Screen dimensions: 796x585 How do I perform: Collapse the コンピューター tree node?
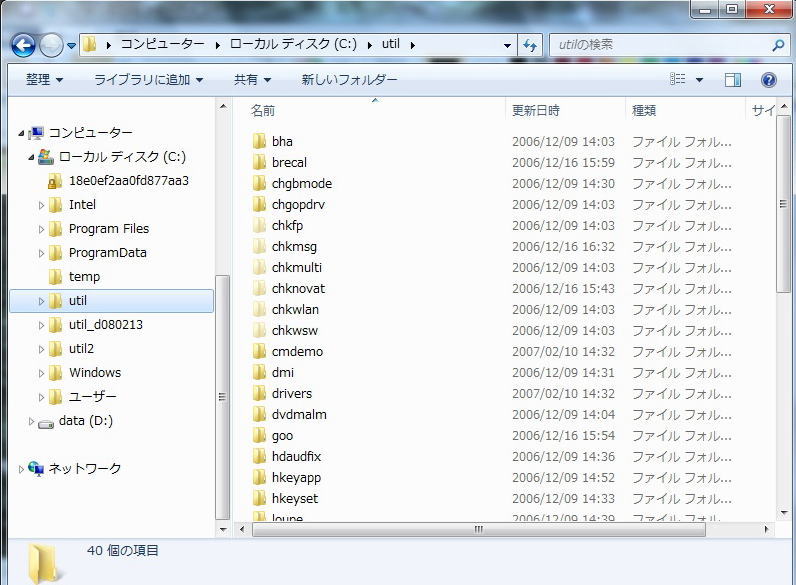(21, 134)
